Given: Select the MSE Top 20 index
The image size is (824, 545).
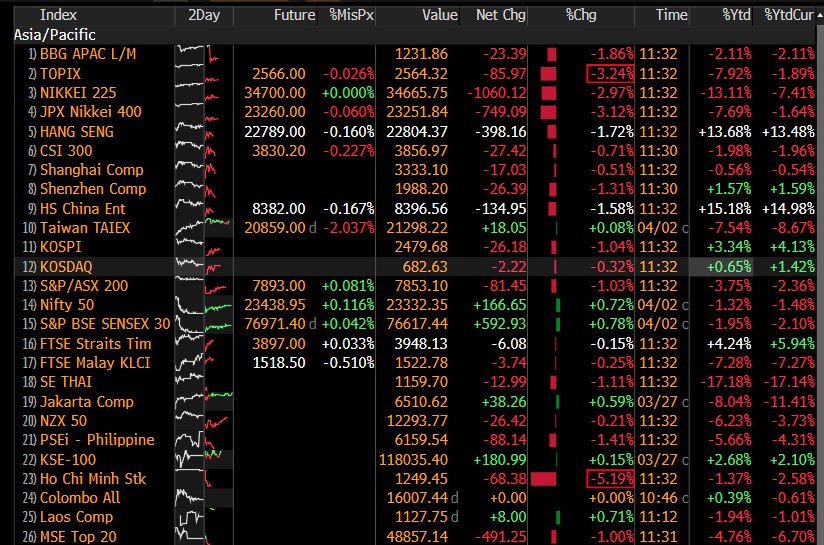Looking at the screenshot, I should (x=78, y=537).
